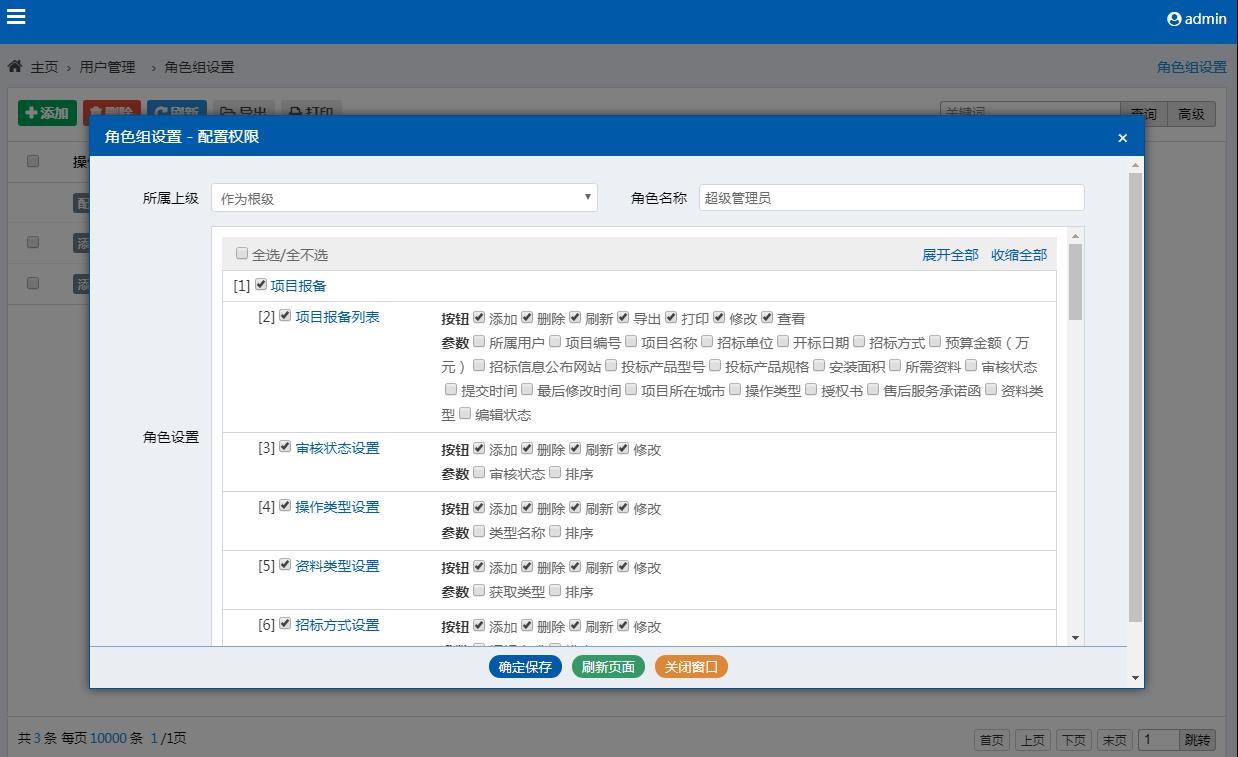Click 查询 button in background page
The width and height of the screenshot is (1238, 757).
coord(1145,114)
